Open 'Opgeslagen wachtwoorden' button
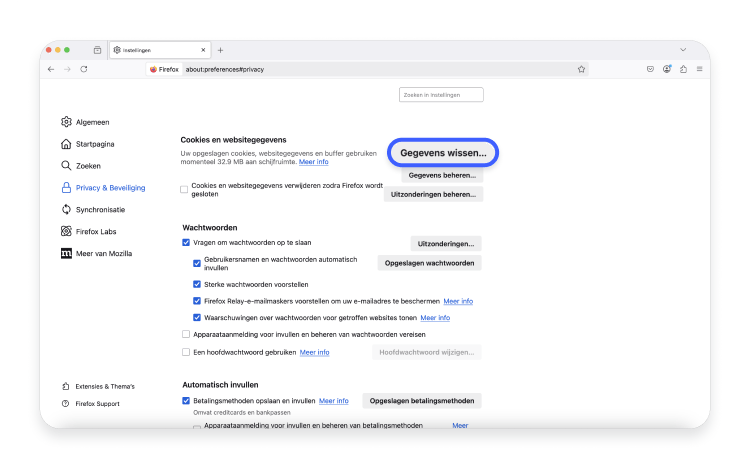This screenshot has height=469, width=750. pyautogui.click(x=429, y=263)
